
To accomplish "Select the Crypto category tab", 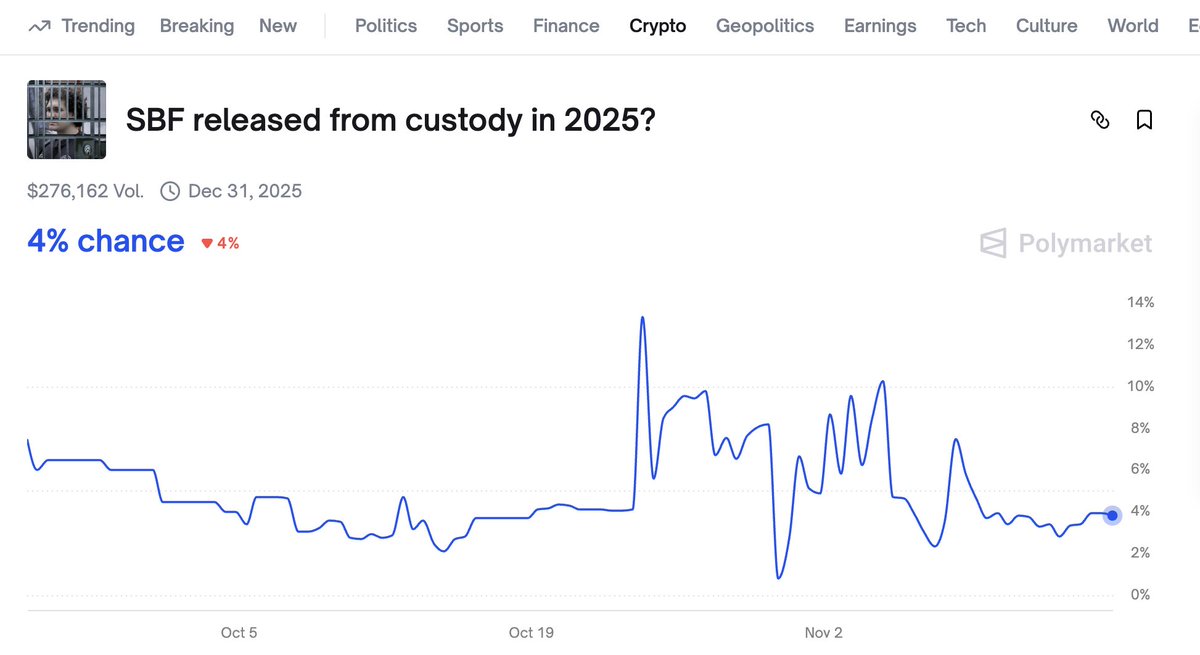I will click(658, 26).
